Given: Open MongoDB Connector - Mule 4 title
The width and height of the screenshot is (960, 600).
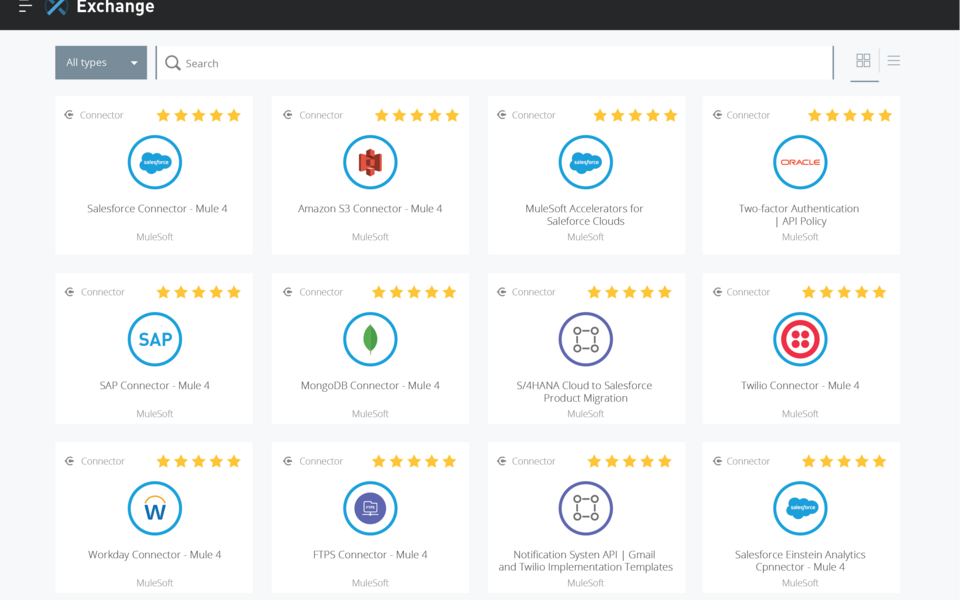Looking at the screenshot, I should 370,386.
